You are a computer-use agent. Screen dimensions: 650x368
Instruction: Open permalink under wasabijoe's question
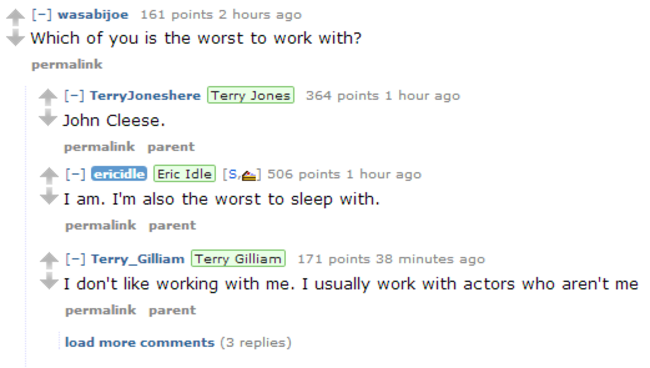click(67, 65)
